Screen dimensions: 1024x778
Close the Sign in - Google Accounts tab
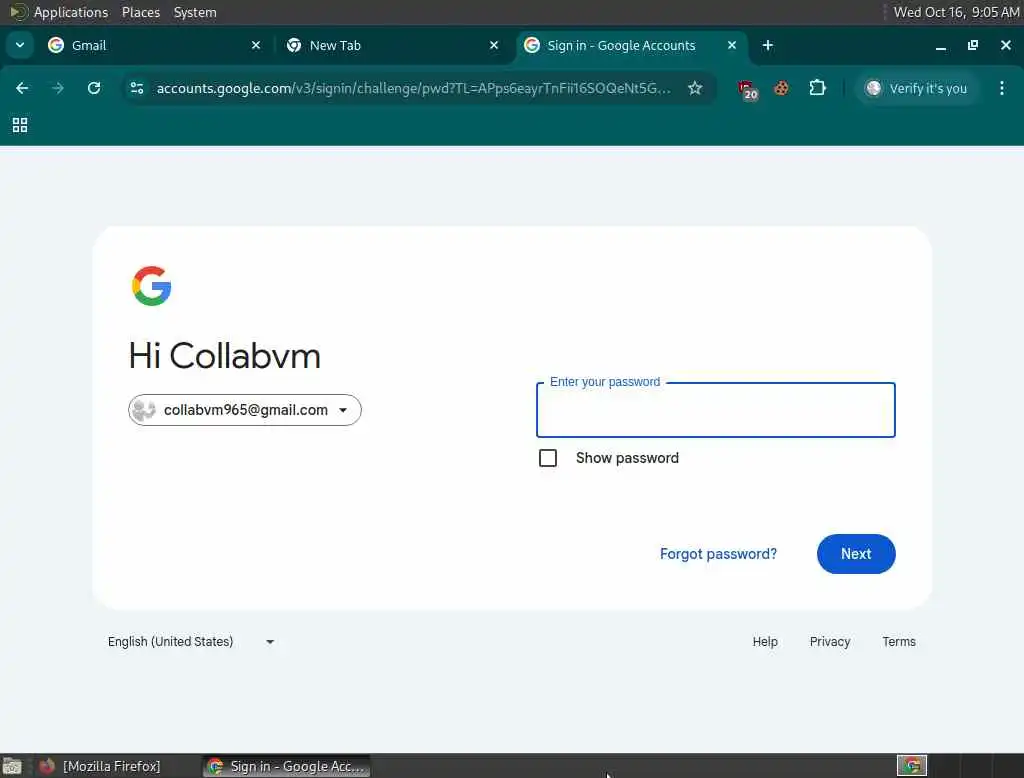click(732, 45)
